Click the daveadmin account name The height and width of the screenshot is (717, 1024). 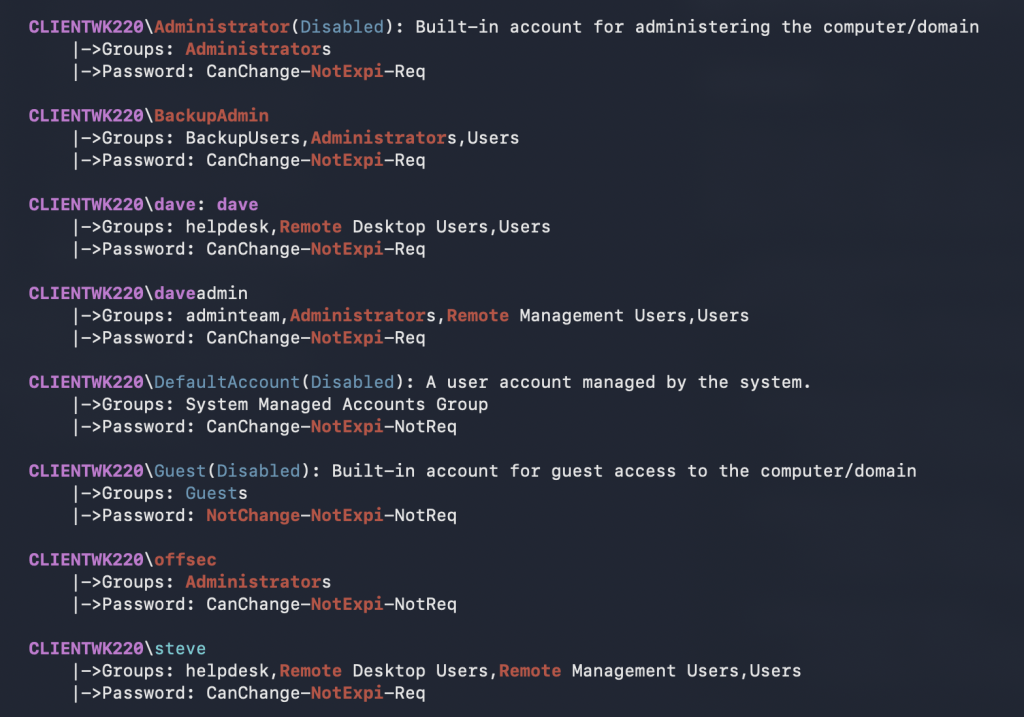click(201, 293)
